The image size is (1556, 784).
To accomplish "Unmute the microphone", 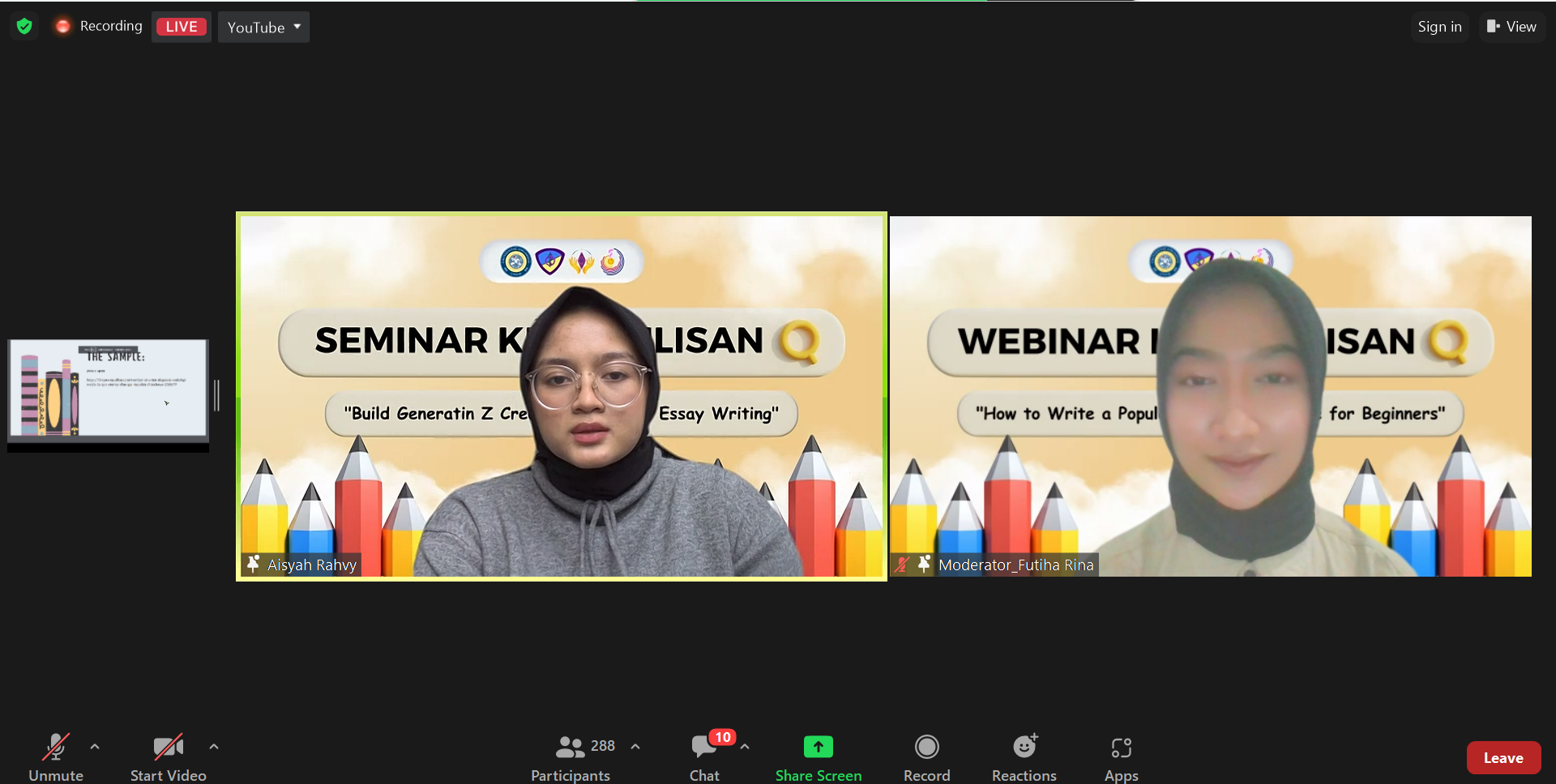I will click(x=56, y=757).
